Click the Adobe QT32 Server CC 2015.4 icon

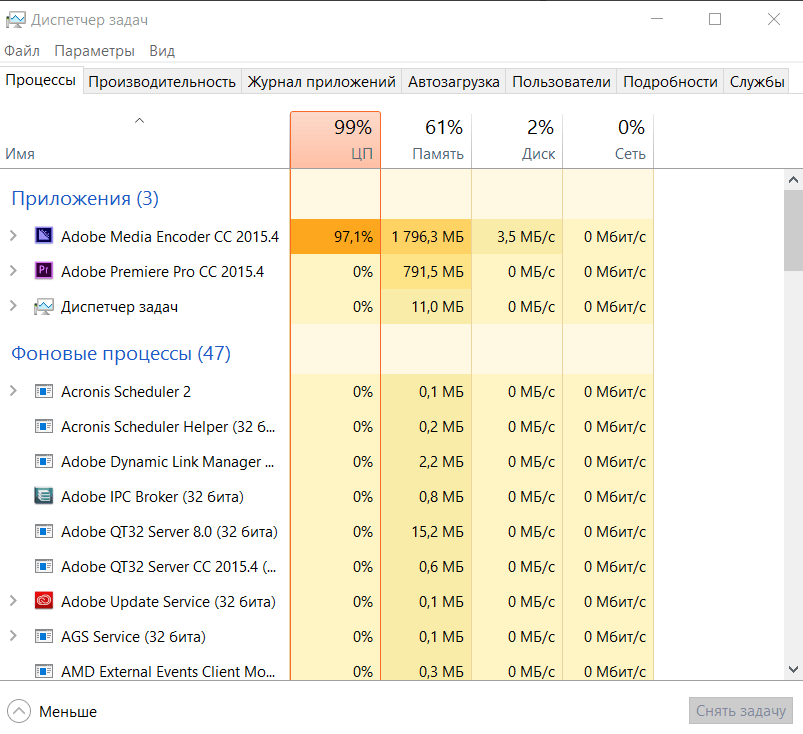click(x=44, y=567)
